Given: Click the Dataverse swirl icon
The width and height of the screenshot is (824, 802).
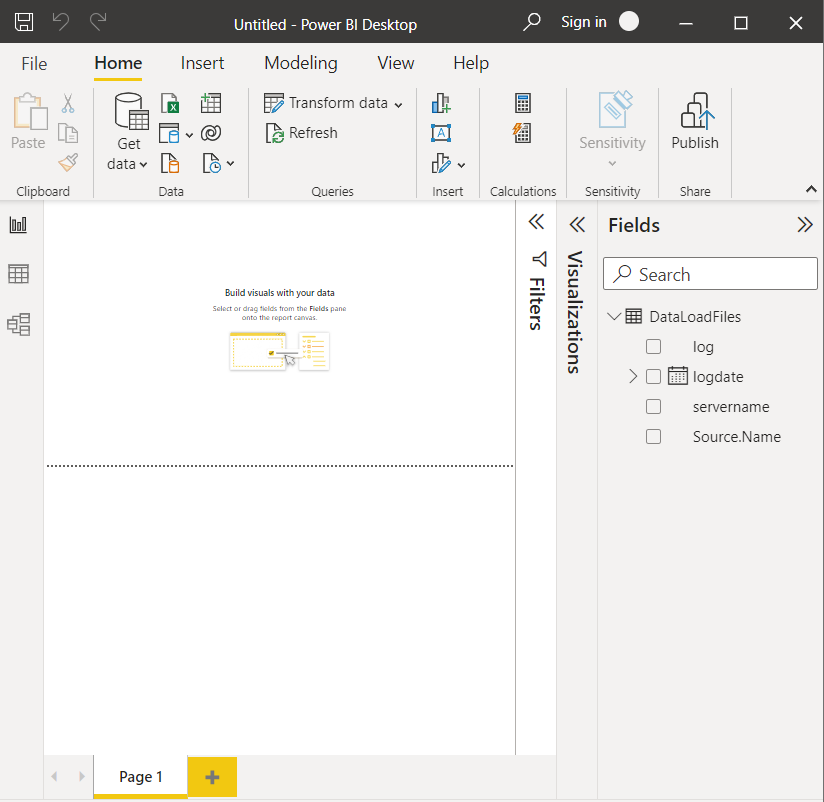Looking at the screenshot, I should point(211,133).
